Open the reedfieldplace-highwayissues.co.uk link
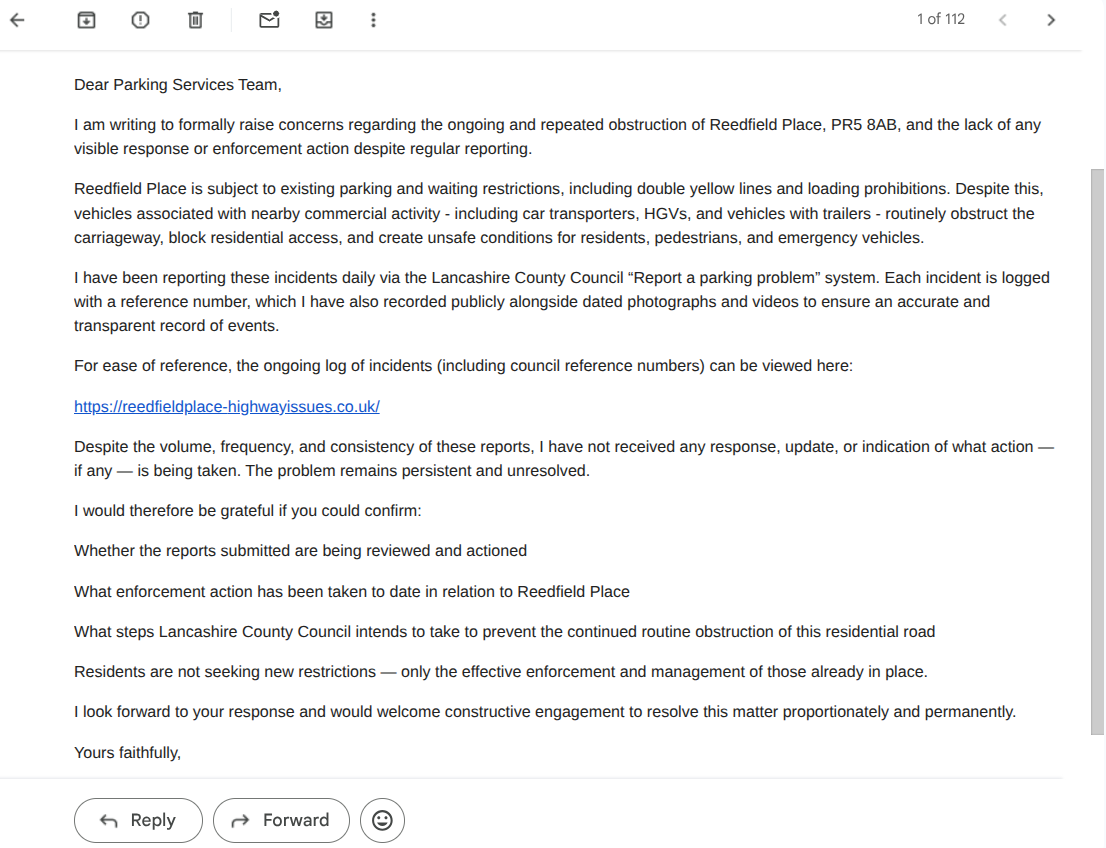 [x=227, y=407]
